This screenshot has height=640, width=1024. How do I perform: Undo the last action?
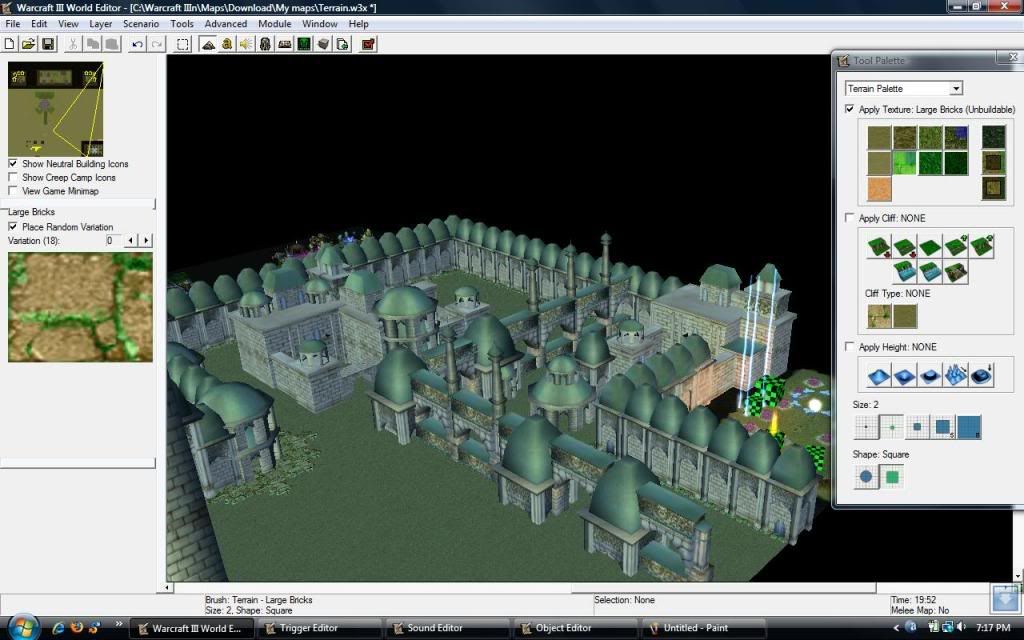point(137,44)
